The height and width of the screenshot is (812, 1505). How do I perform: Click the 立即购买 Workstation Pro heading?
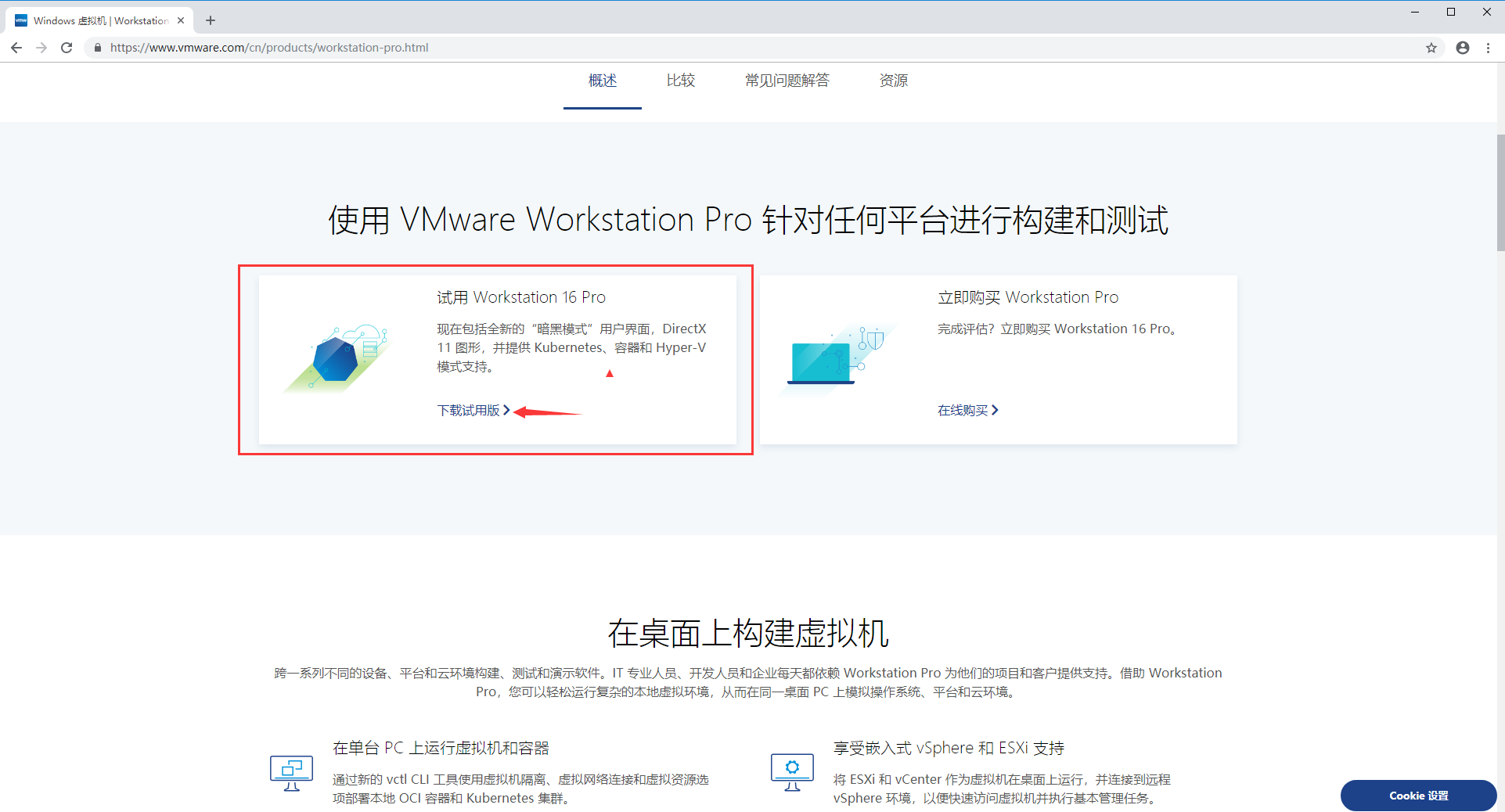tap(1028, 297)
